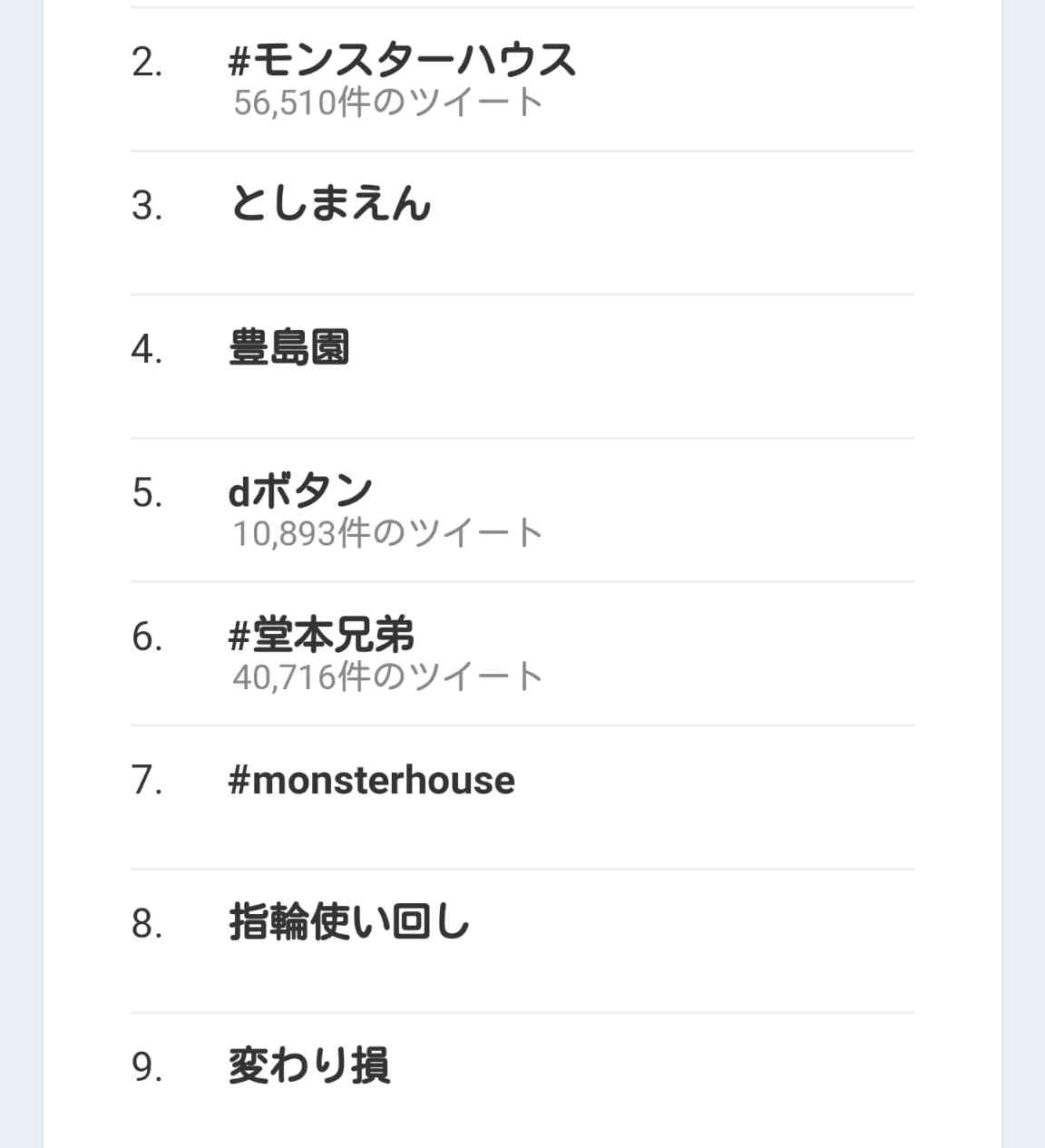
Task: Tap the 56,510件のツイート count
Action: [388, 102]
